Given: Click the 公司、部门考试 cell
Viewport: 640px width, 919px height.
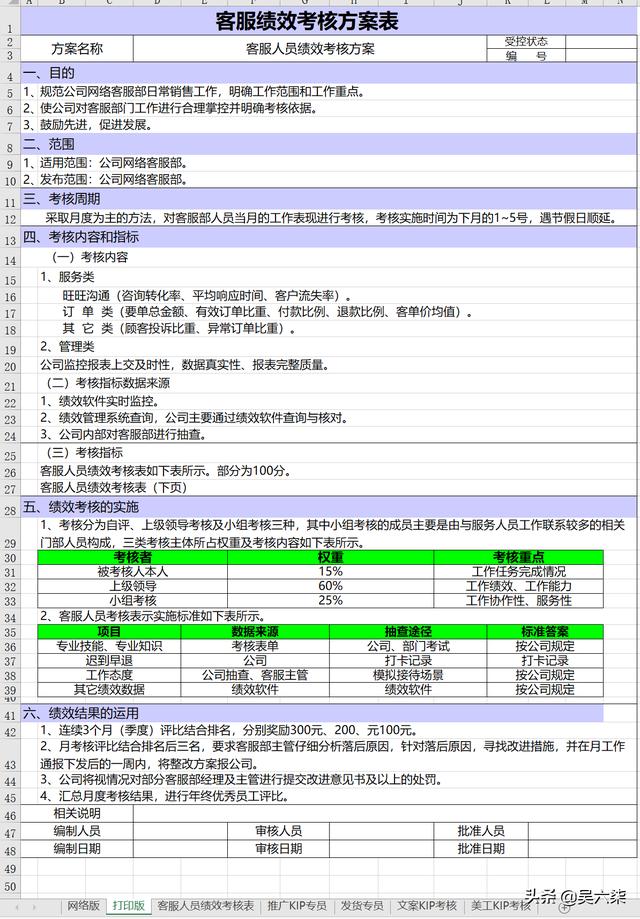Looking at the screenshot, I should [x=408, y=646].
